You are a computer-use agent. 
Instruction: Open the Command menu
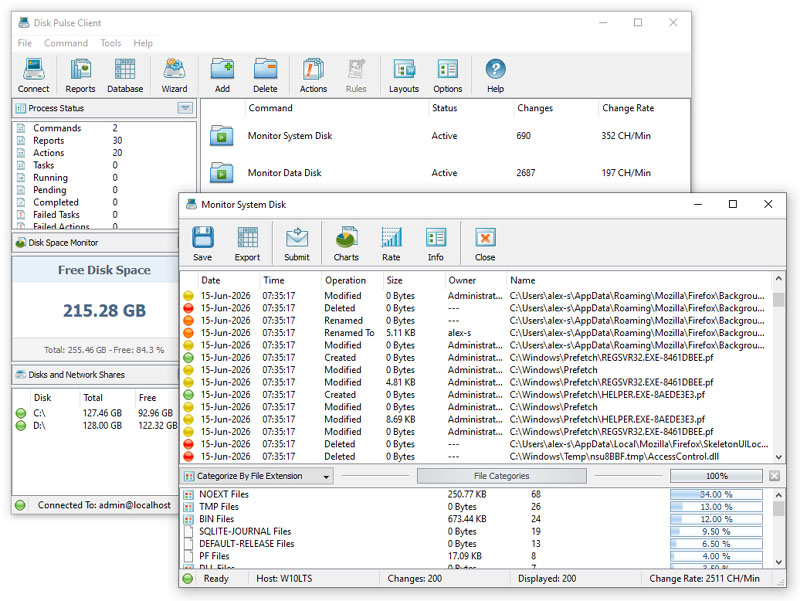tap(66, 43)
